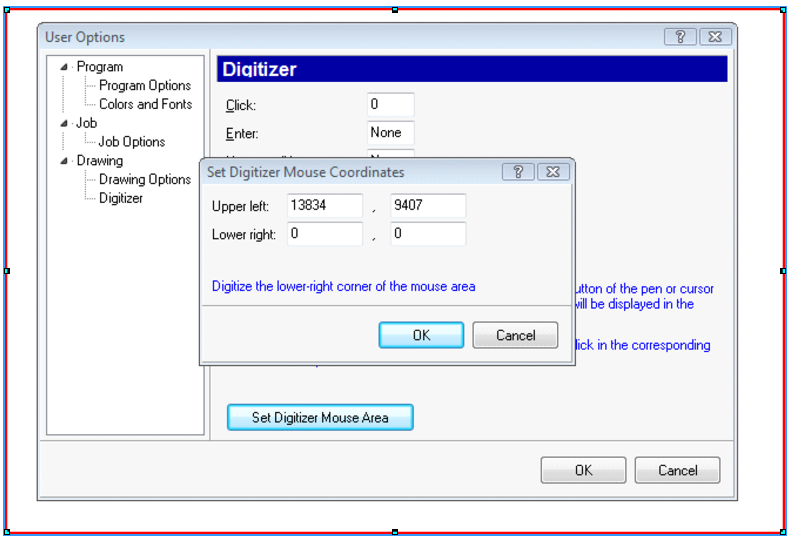Click the help button in User Options title bar
This screenshot has height=540, width=794.
tap(680, 37)
